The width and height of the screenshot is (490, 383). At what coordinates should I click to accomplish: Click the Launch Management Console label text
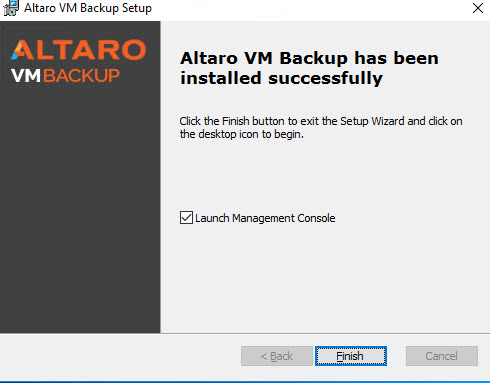pyautogui.click(x=265, y=218)
